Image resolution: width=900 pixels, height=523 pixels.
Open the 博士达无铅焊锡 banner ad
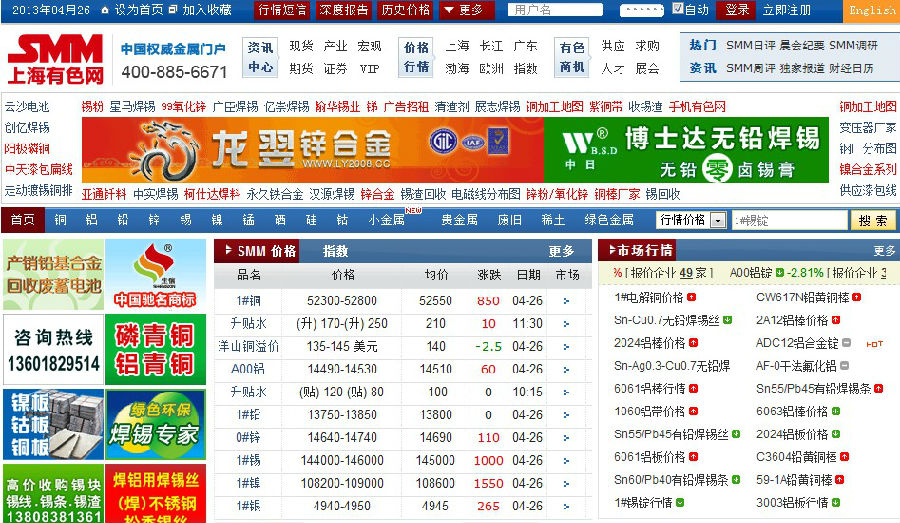pyautogui.click(x=686, y=150)
